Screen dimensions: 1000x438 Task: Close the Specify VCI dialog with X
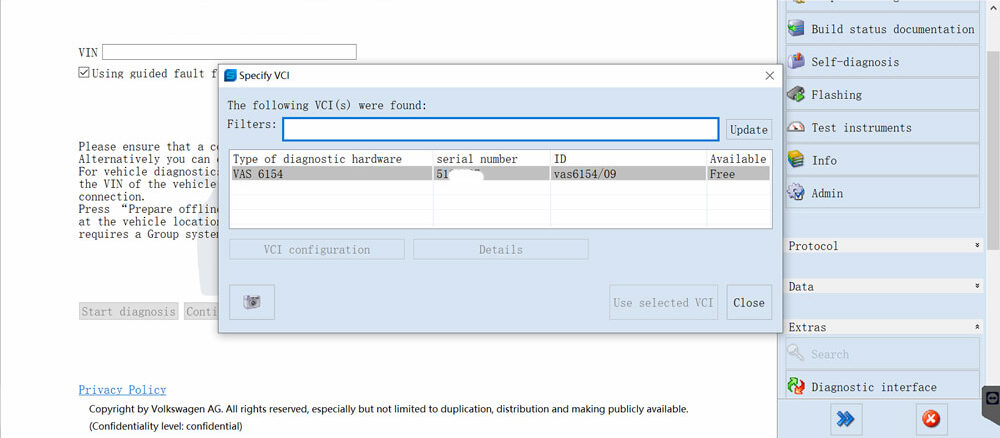(770, 75)
